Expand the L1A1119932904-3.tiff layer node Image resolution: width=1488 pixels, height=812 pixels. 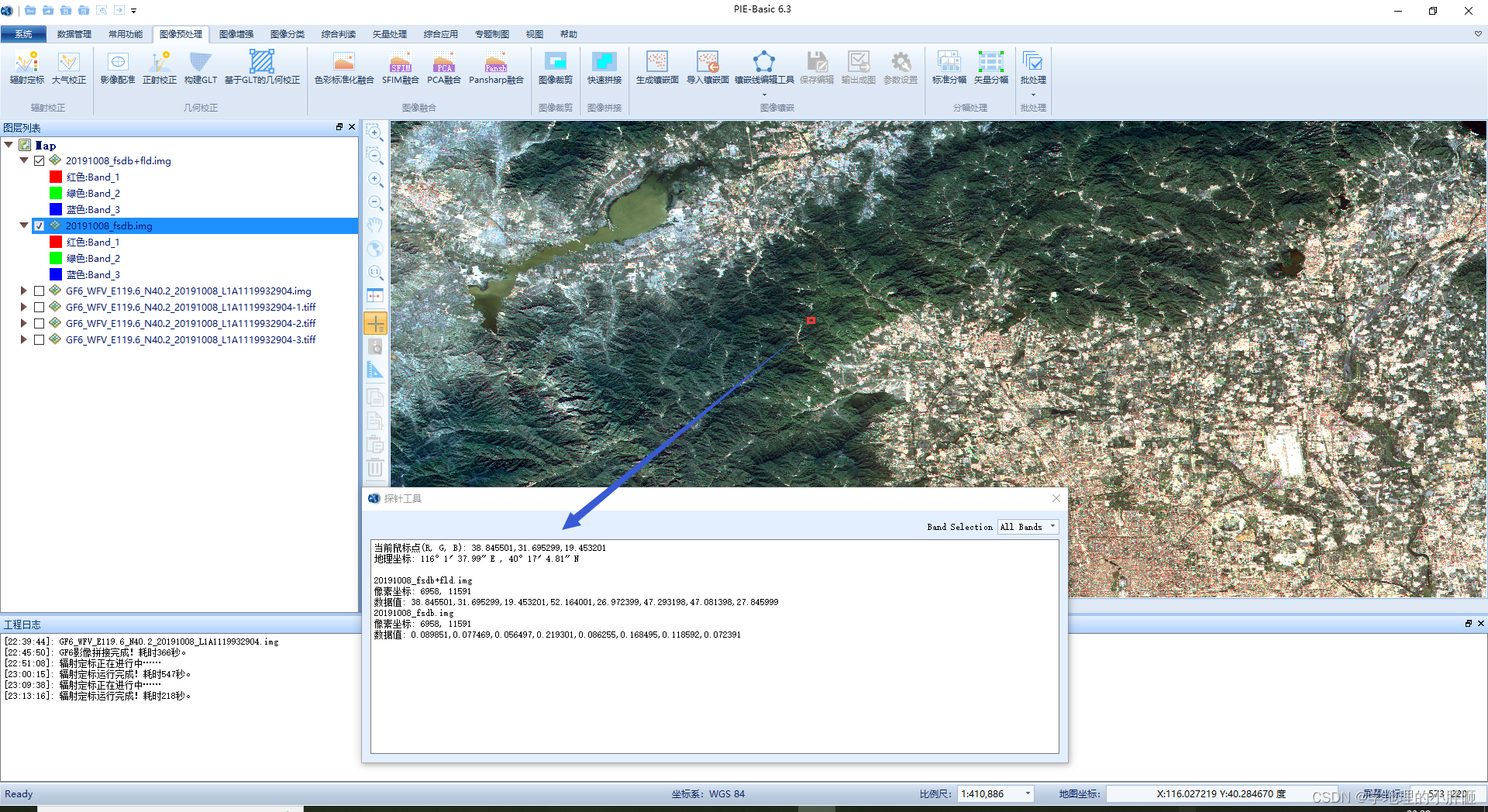pos(24,339)
